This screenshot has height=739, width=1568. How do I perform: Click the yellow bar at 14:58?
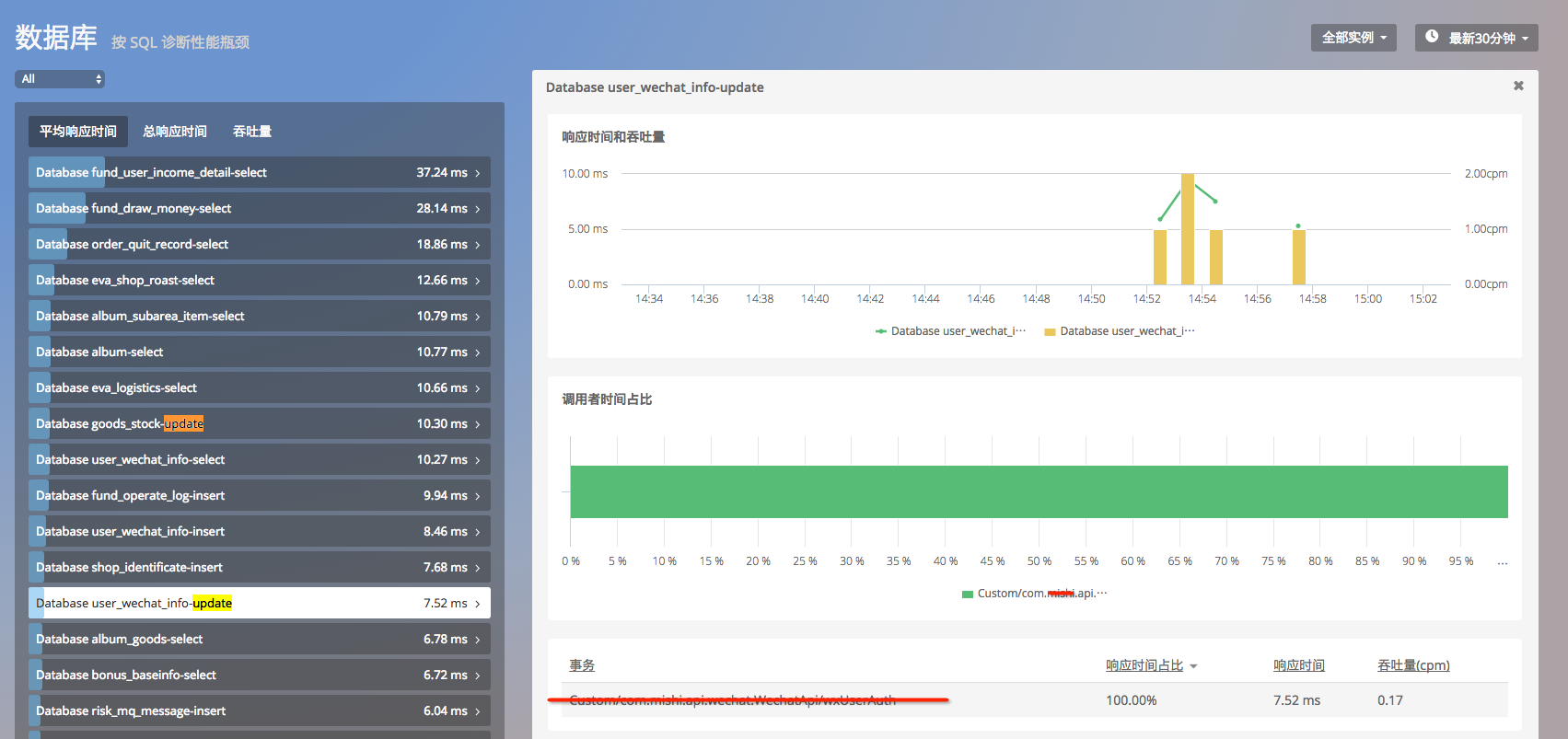1299,257
